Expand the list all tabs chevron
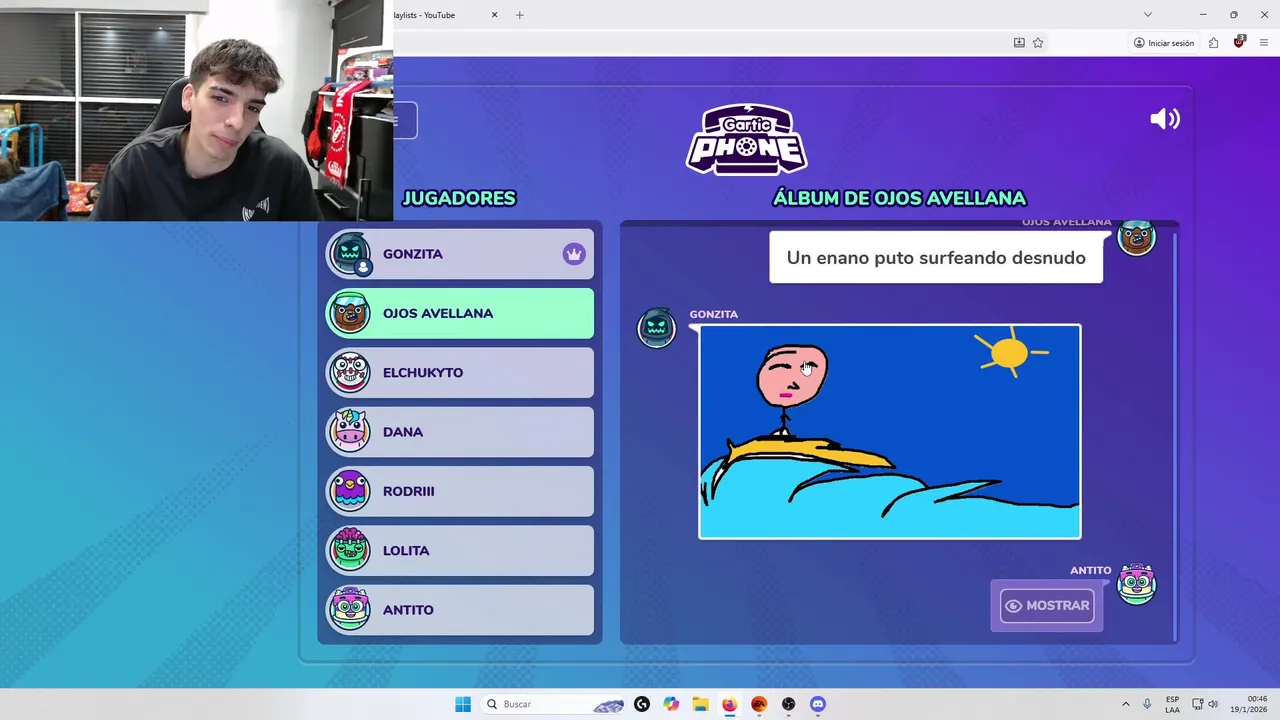 click(x=1148, y=15)
